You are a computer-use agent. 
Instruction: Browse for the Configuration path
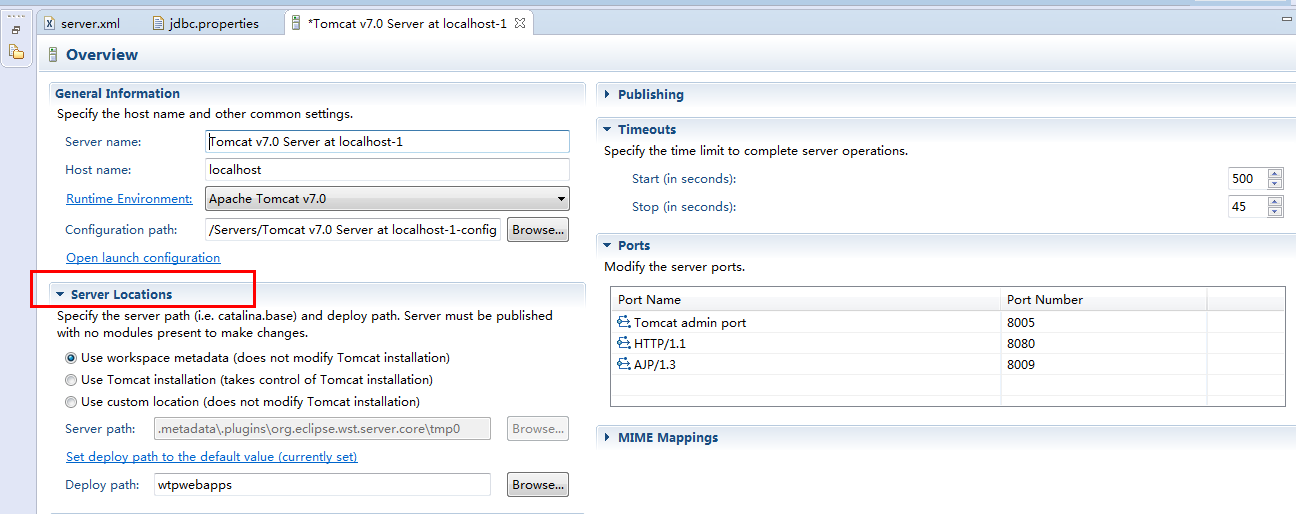click(538, 230)
